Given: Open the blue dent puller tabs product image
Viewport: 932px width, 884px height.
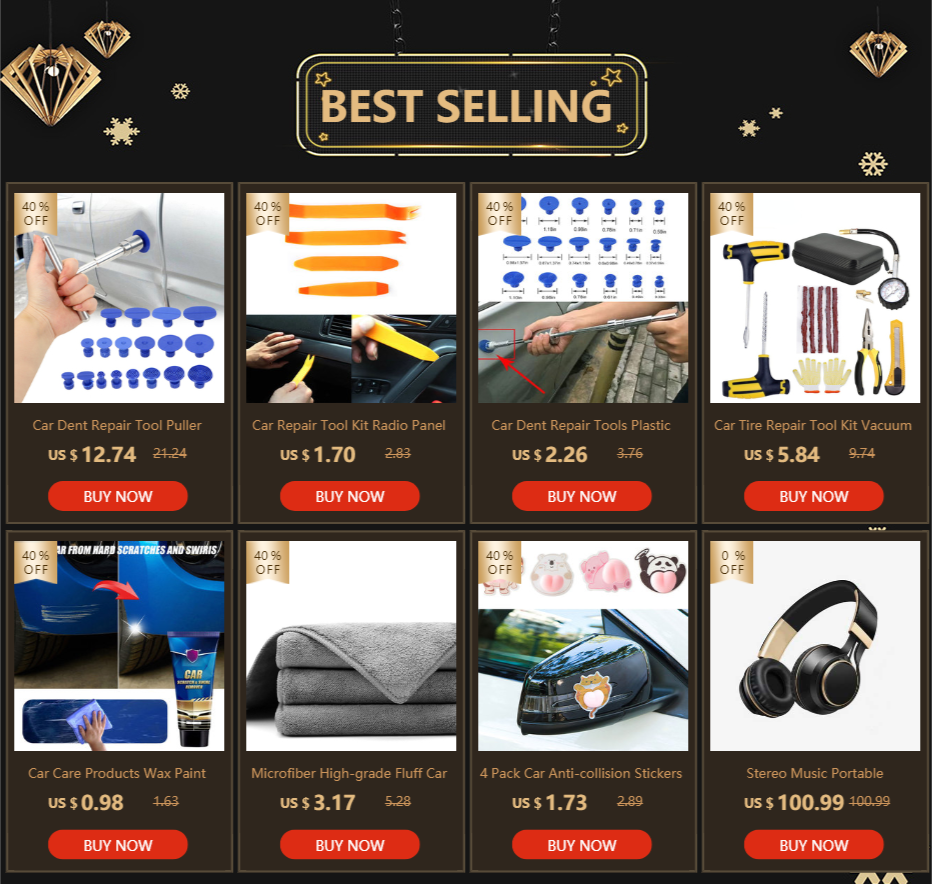Looking at the screenshot, I should (x=119, y=298).
